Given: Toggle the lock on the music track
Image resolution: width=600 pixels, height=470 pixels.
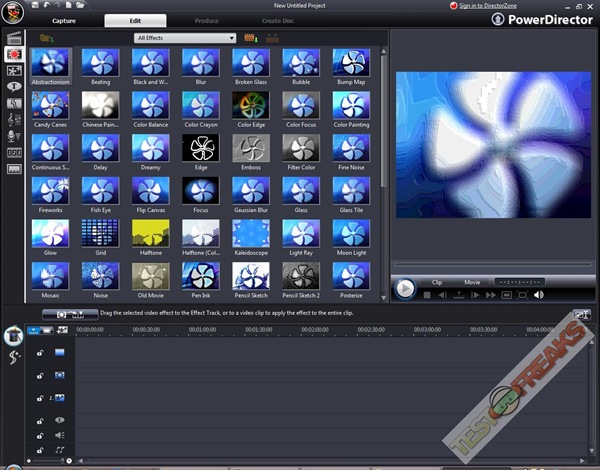Looking at the screenshot, I should [39, 451].
